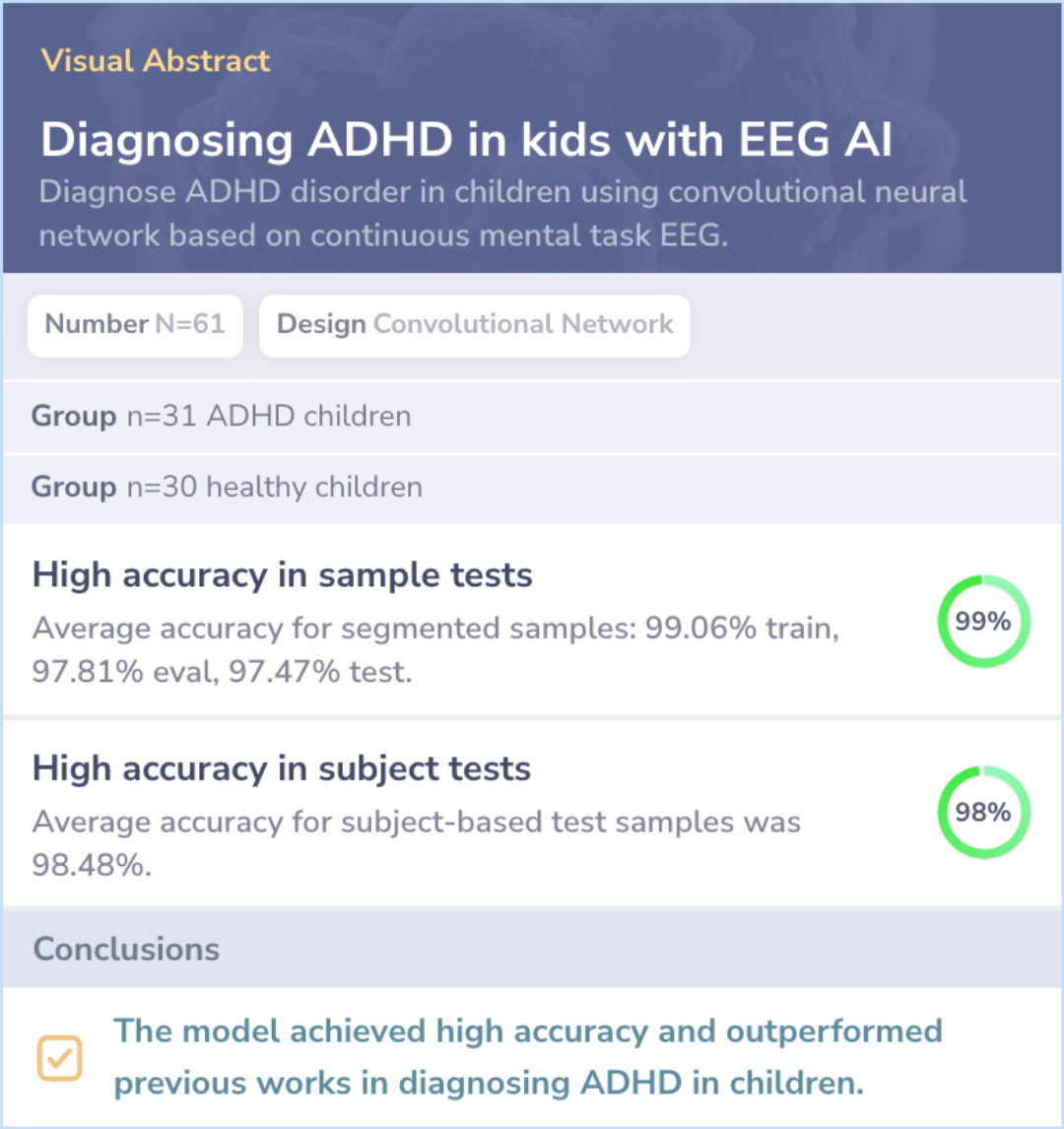Screen dimensions: 1064x1129
Task: Expand the Conclusions section header
Action: pos(532,949)
